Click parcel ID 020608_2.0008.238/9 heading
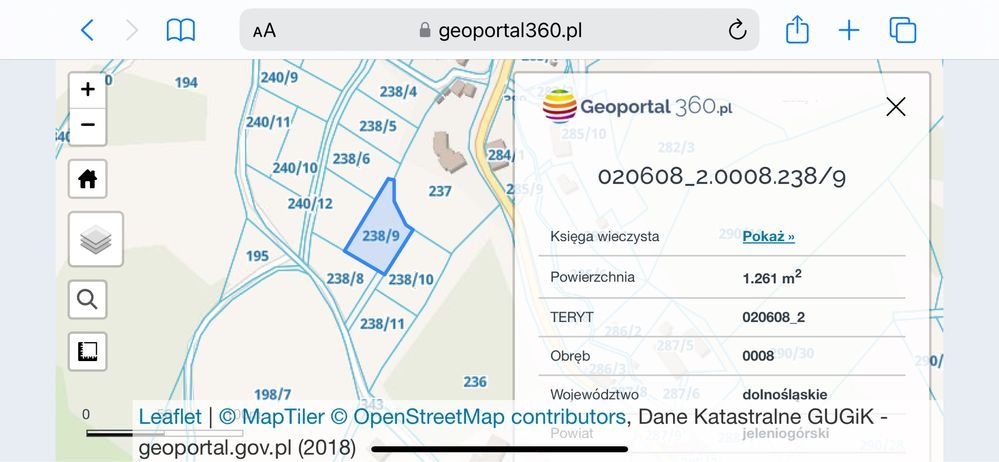The image size is (999, 462). click(x=722, y=177)
